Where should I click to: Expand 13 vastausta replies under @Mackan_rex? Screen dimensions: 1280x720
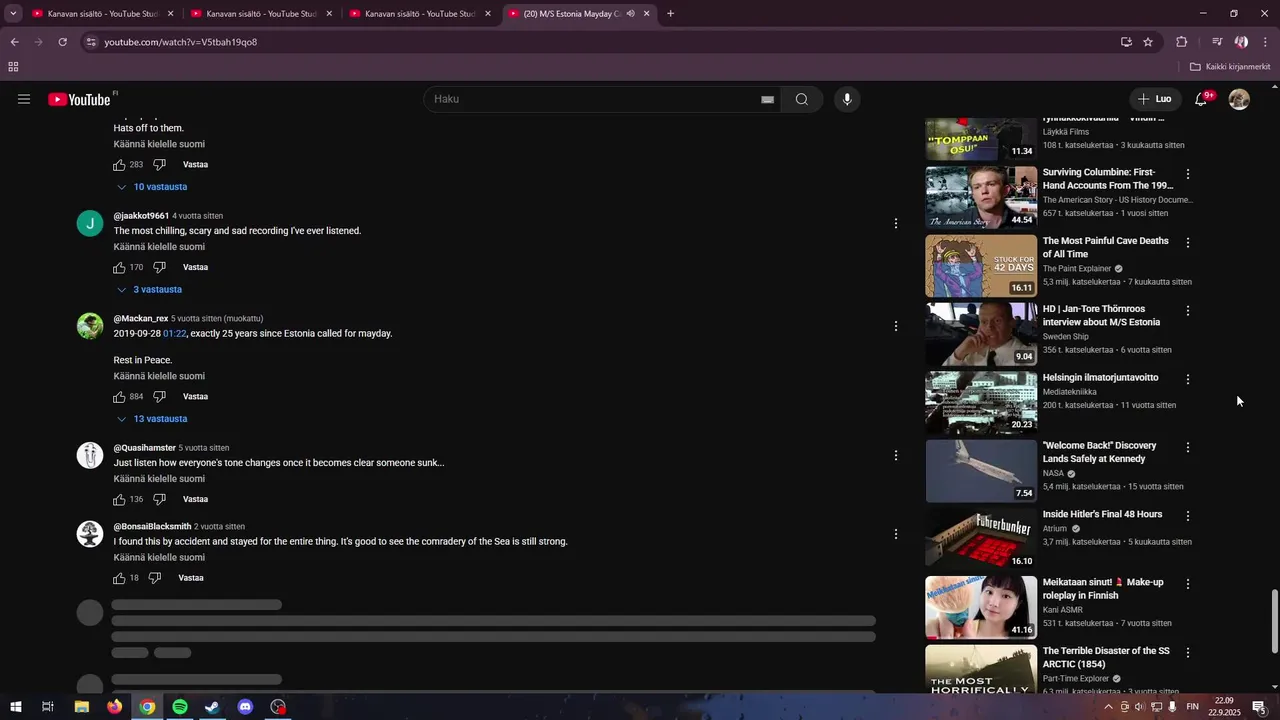click(x=152, y=419)
